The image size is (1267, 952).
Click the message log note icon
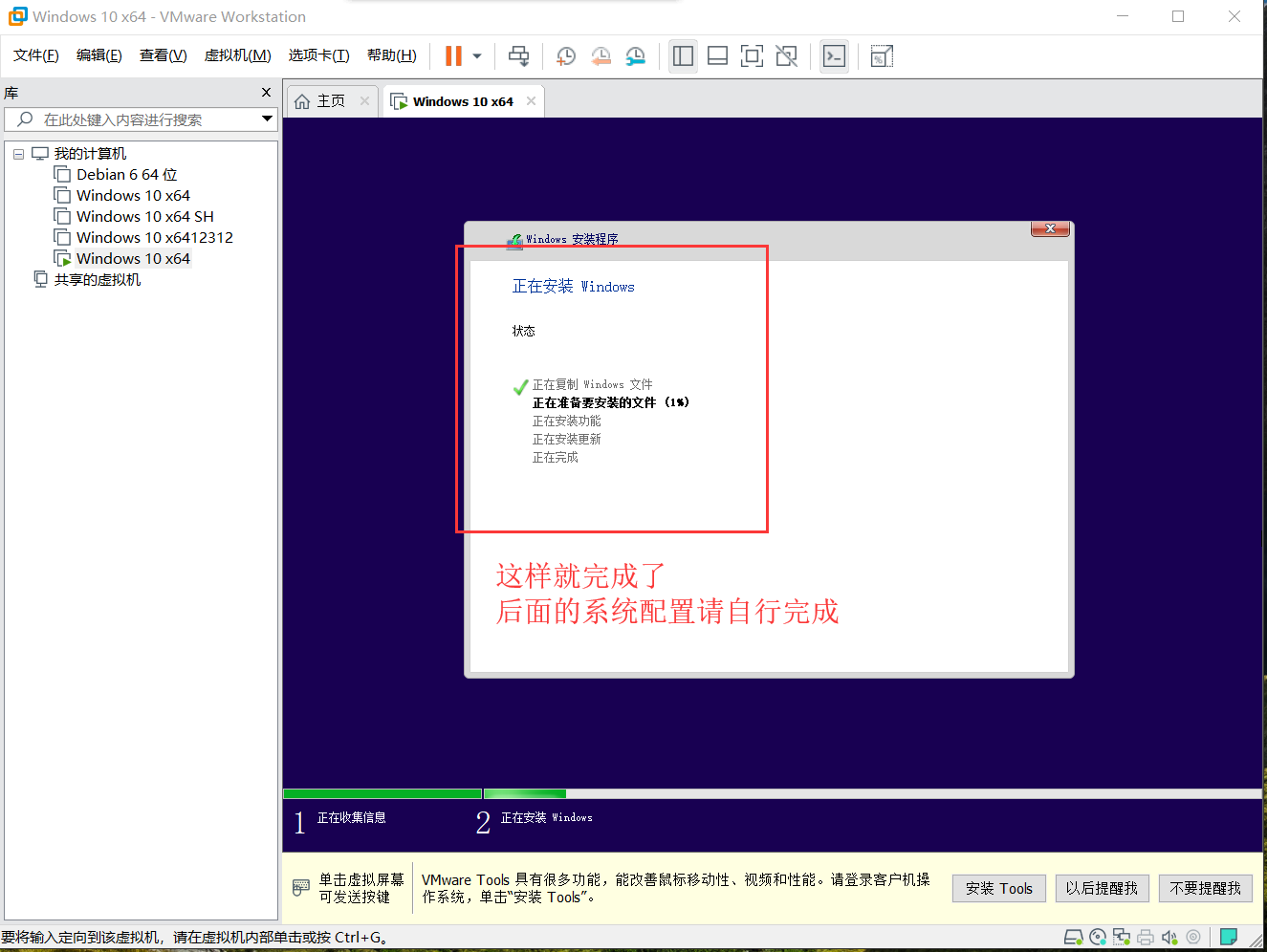pyautogui.click(x=1229, y=937)
